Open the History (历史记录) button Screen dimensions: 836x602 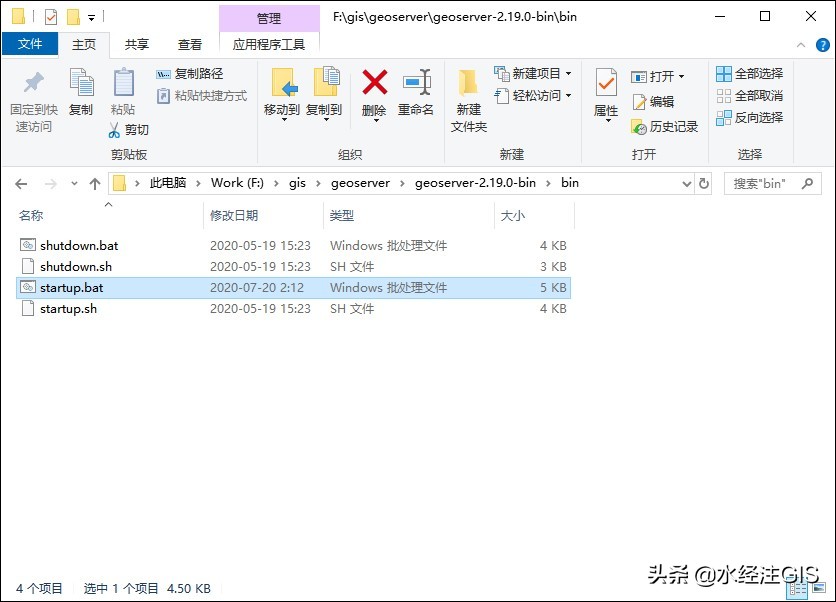coord(664,126)
